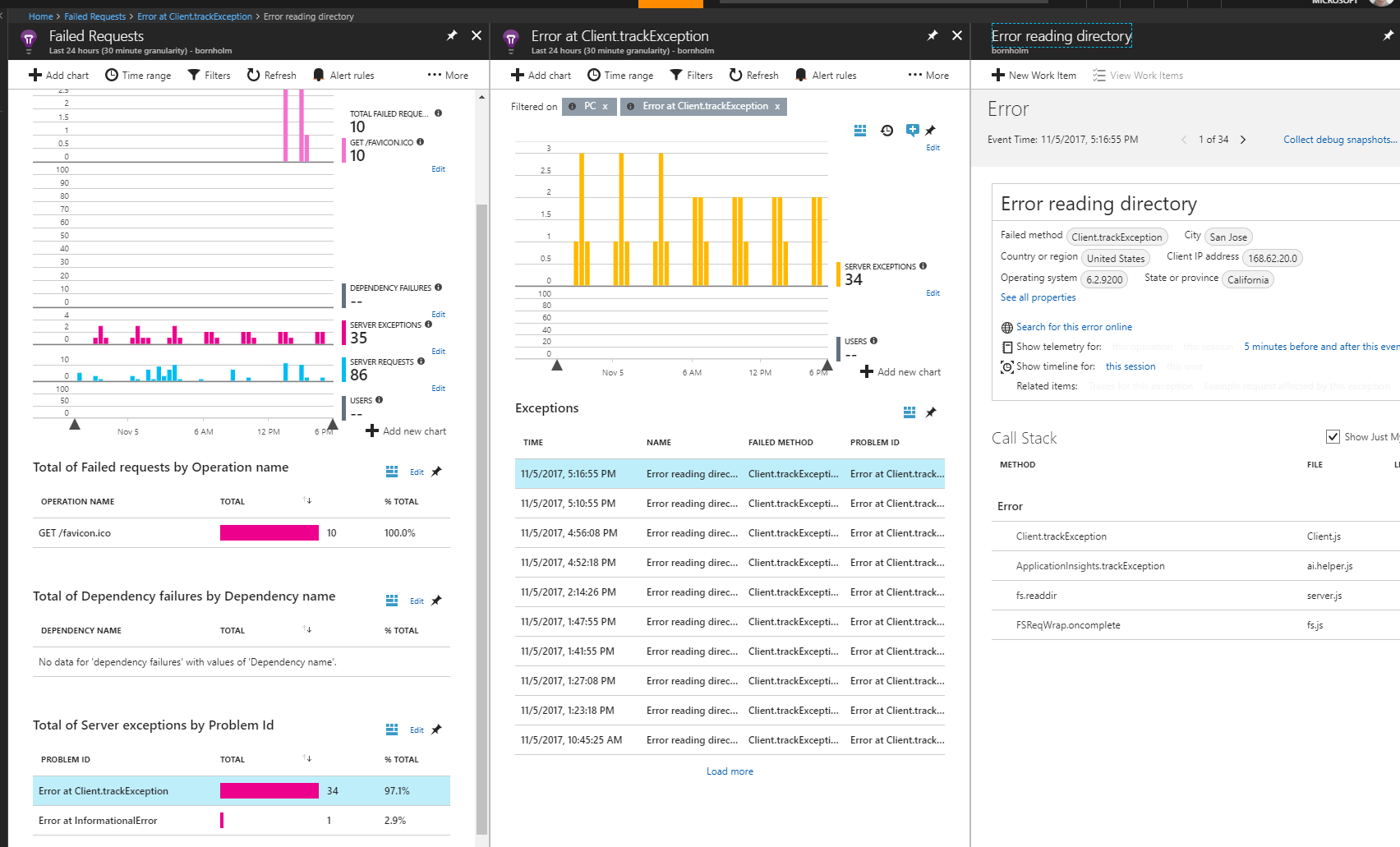Screen dimensions: 1400x847
Task: Toggle Show Just My Code checkbox
Action: click(x=1333, y=436)
